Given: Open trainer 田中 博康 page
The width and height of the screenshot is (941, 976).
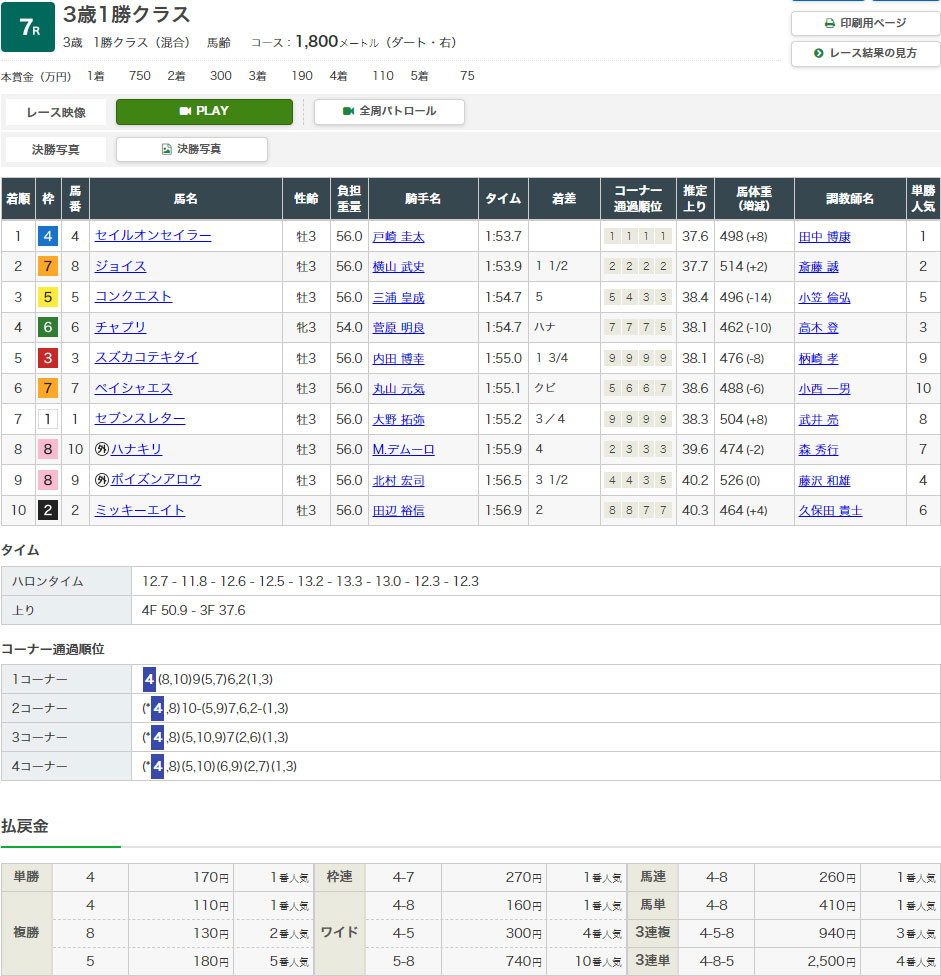Looking at the screenshot, I should tap(824, 237).
